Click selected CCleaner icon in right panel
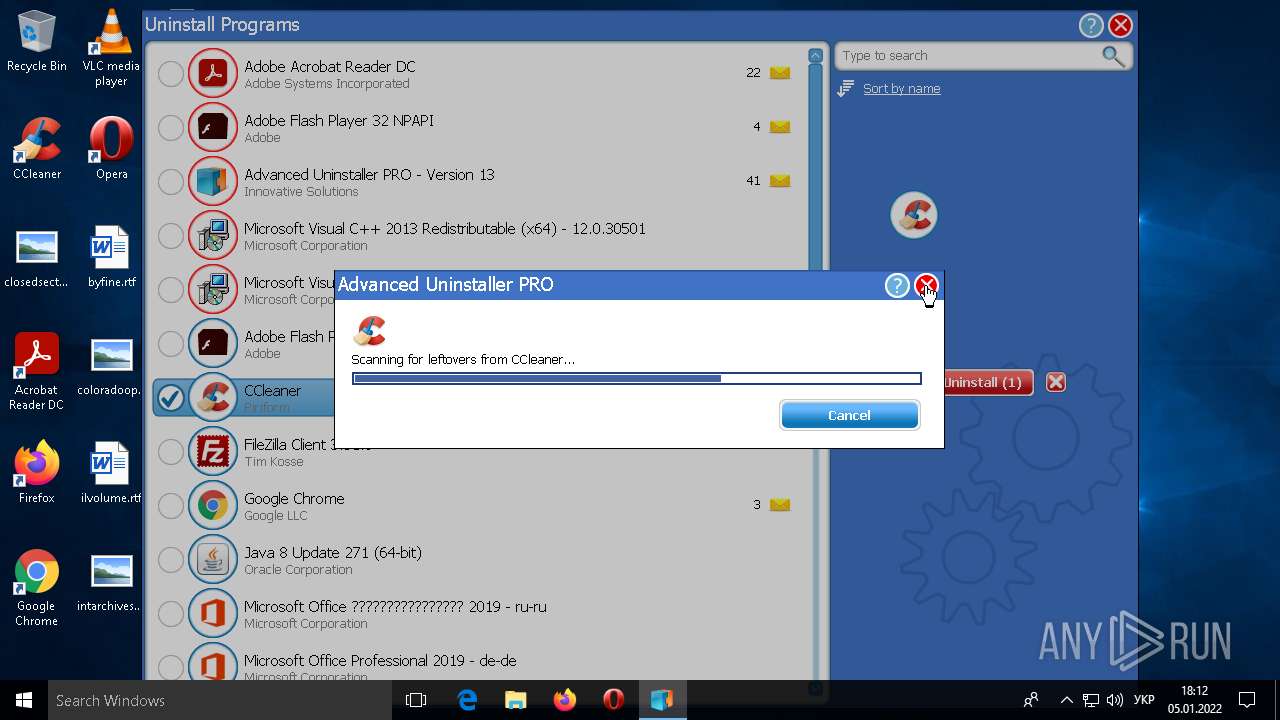This screenshot has width=1280, height=720. [x=913, y=215]
